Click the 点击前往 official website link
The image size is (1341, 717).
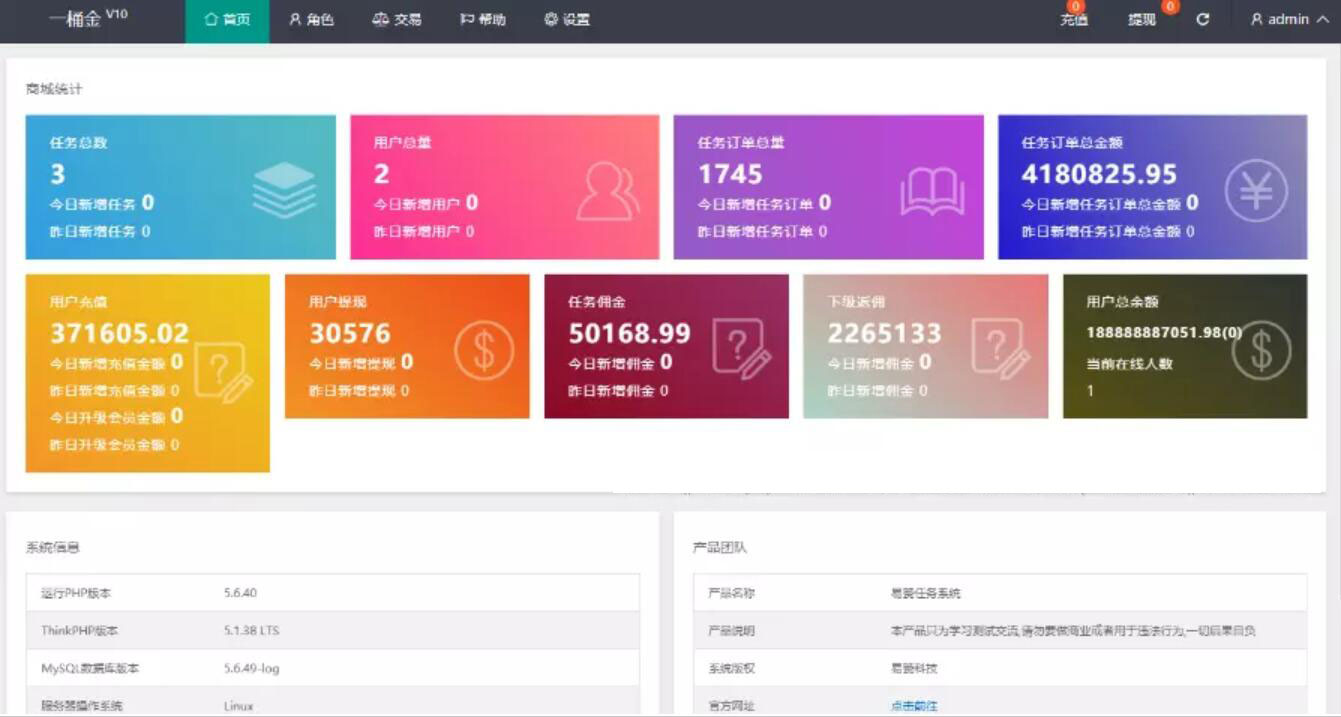[914, 705]
